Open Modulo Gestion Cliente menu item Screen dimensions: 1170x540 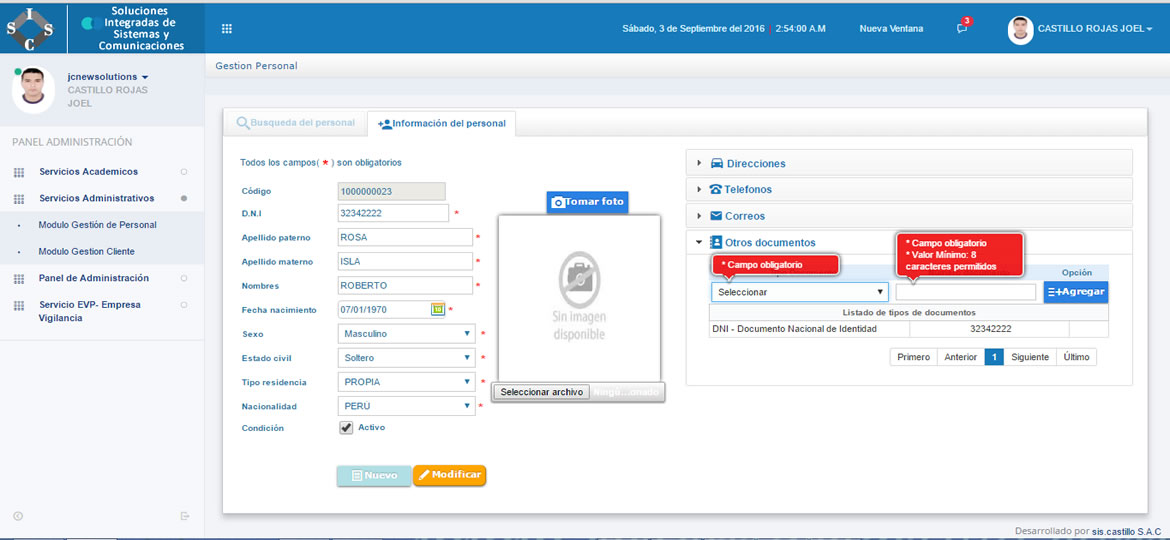point(86,252)
